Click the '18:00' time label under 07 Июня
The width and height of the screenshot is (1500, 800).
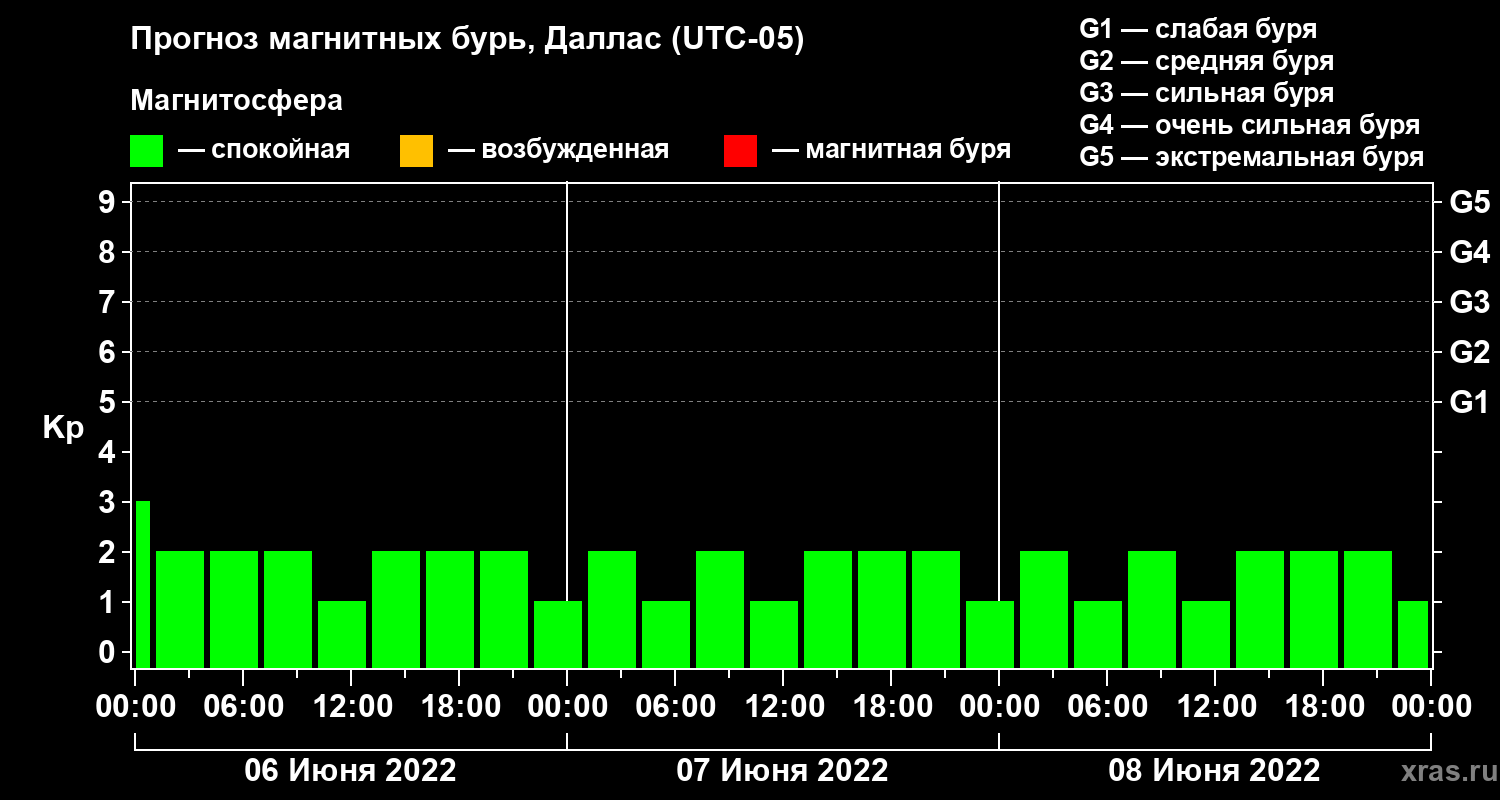tap(891, 707)
